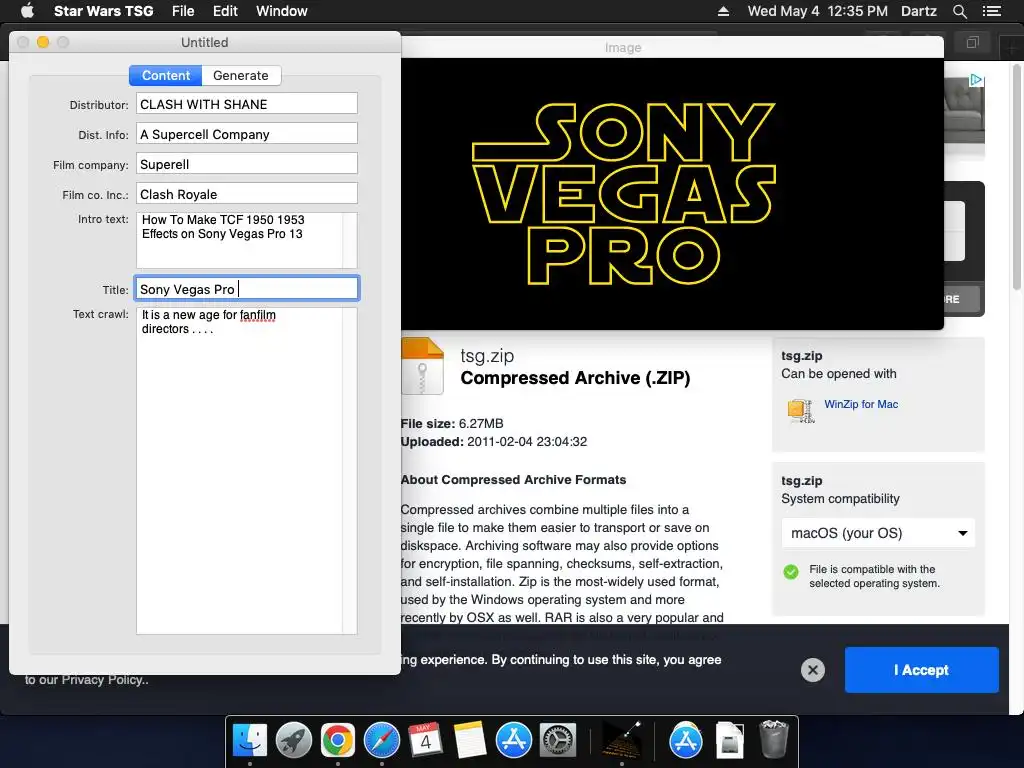Click the File size 6.27MB text
Screen dimensions: 1024x768
(x=452, y=423)
